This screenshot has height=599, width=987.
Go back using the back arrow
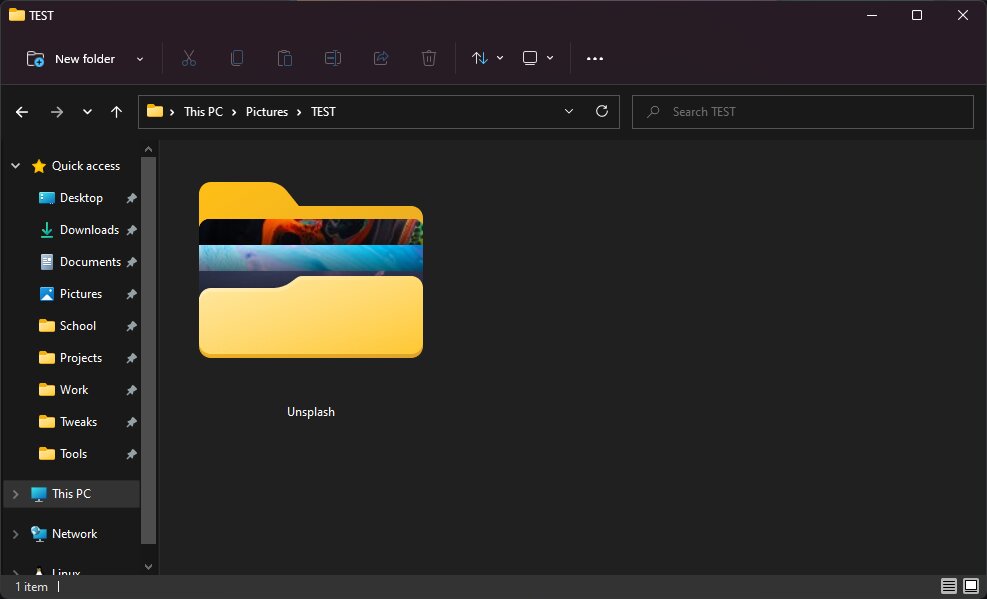[22, 112]
